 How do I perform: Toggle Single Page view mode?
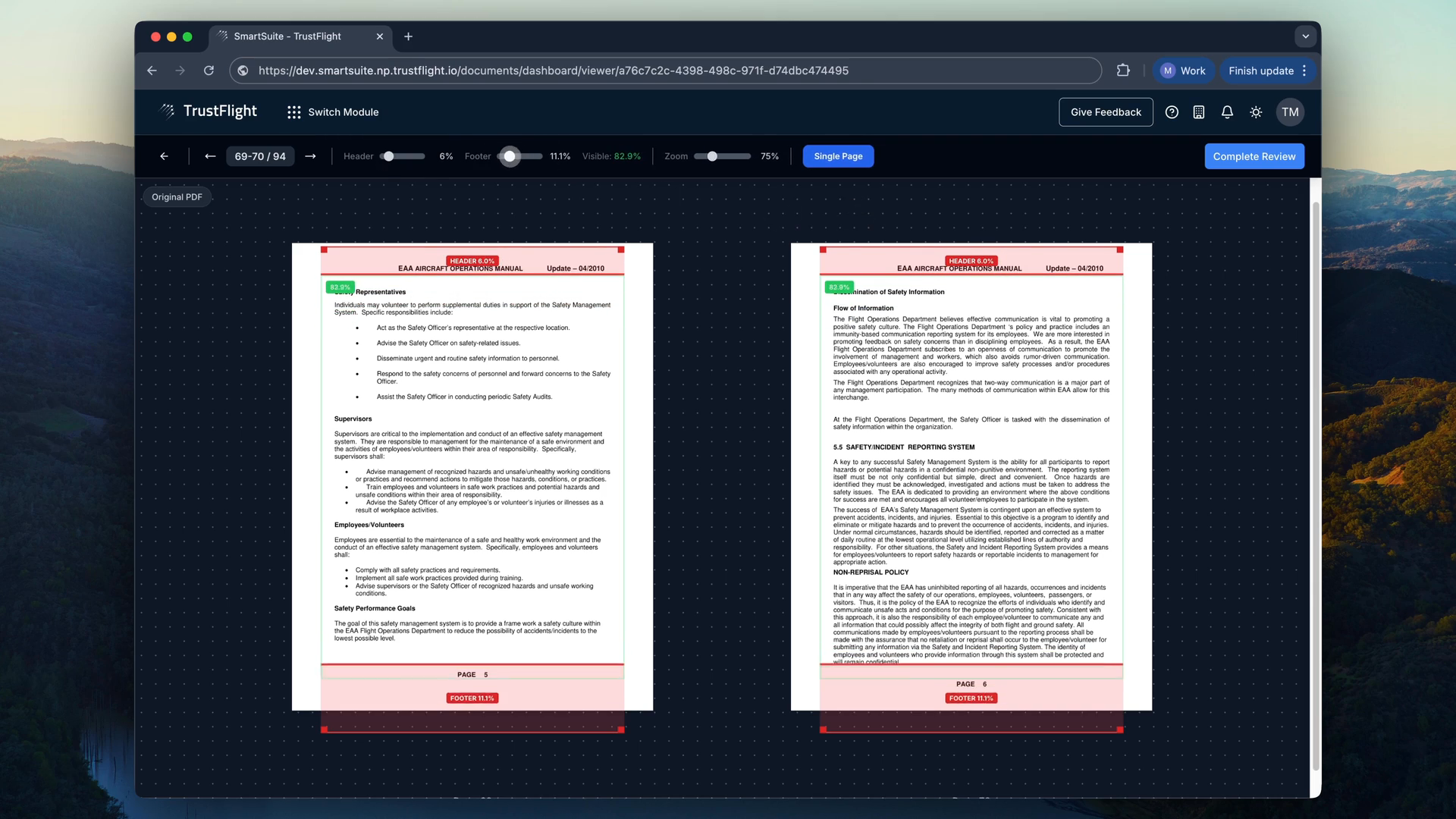(838, 156)
